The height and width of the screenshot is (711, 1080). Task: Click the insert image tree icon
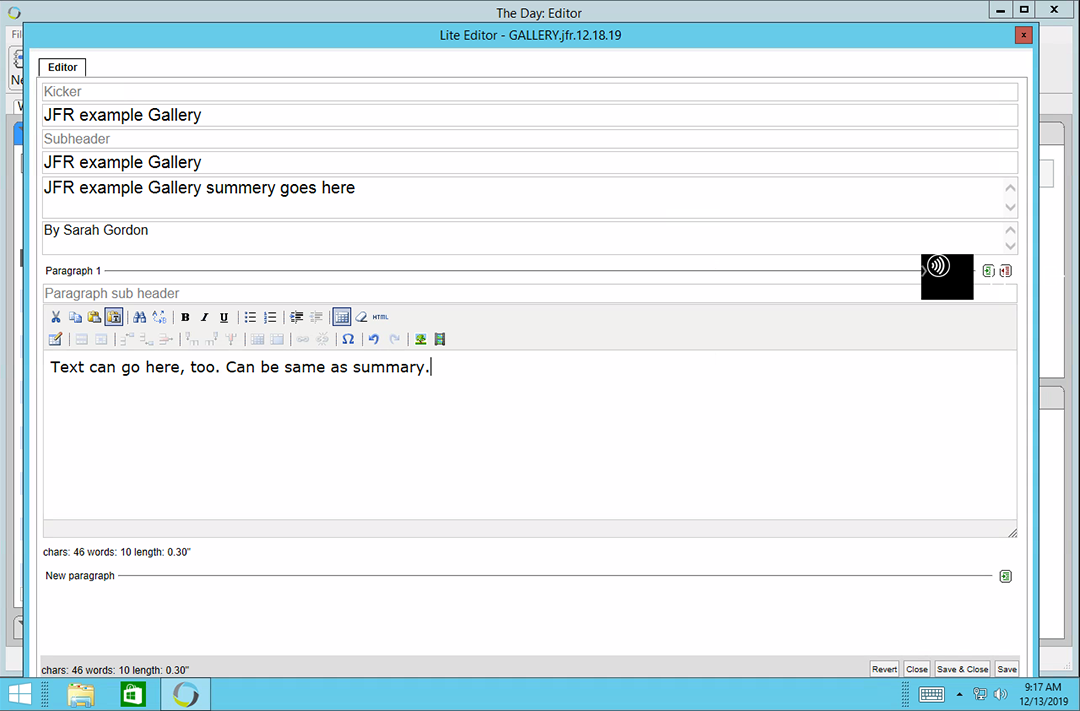pos(420,339)
